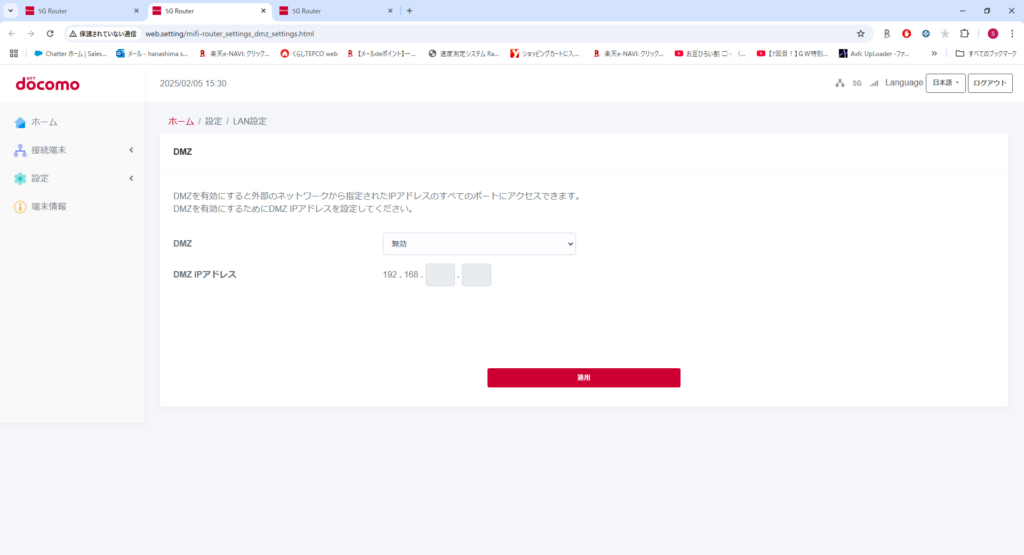Open Chrome three-dot menu
The image size is (1024, 555).
click(1012, 33)
